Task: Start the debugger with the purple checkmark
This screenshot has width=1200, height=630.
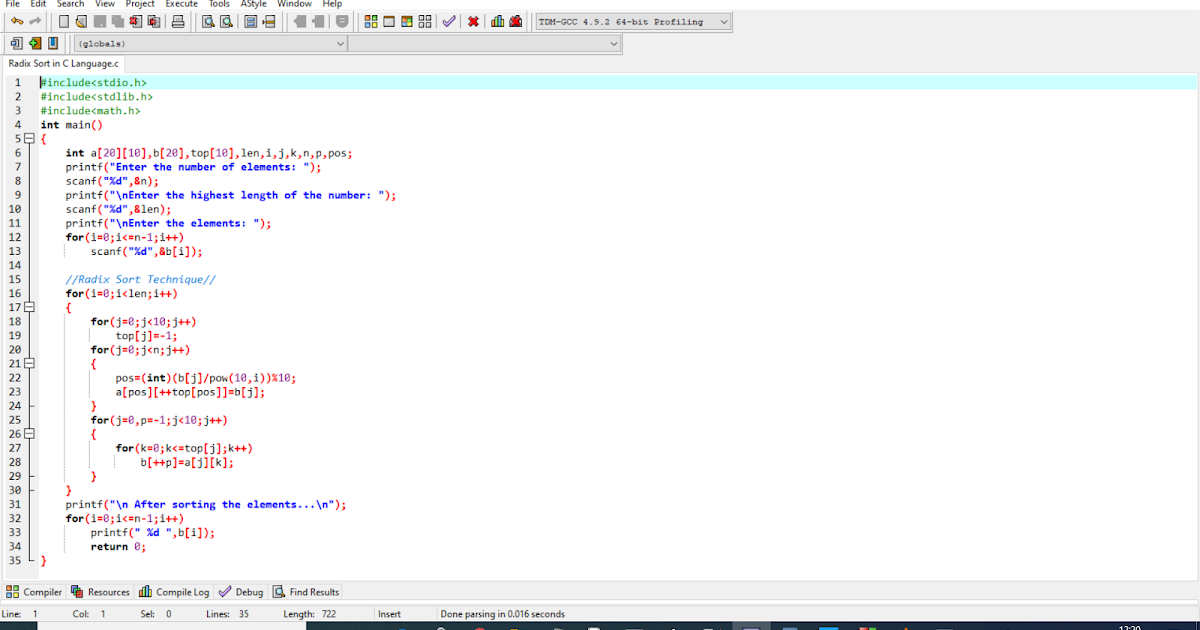Action: (x=450, y=21)
